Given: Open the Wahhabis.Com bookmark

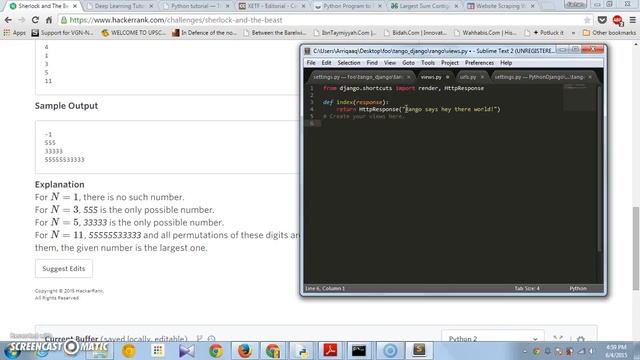Looking at the screenshot, I should [485, 33].
